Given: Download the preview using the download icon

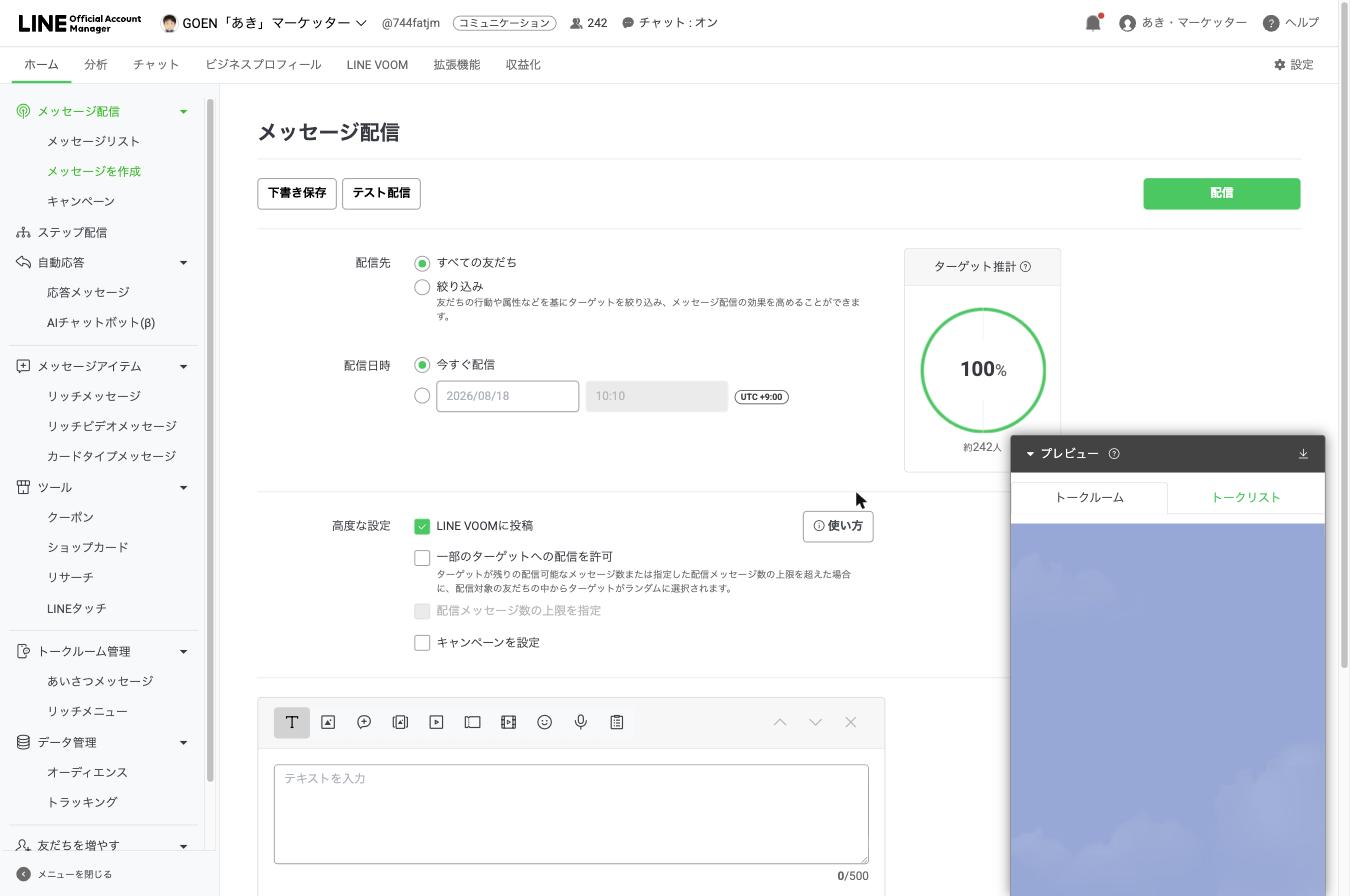Looking at the screenshot, I should [1303, 453].
